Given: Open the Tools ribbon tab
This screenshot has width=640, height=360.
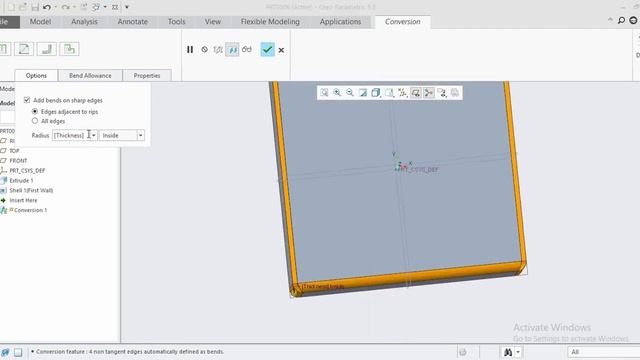Looking at the screenshot, I should 176,22.
